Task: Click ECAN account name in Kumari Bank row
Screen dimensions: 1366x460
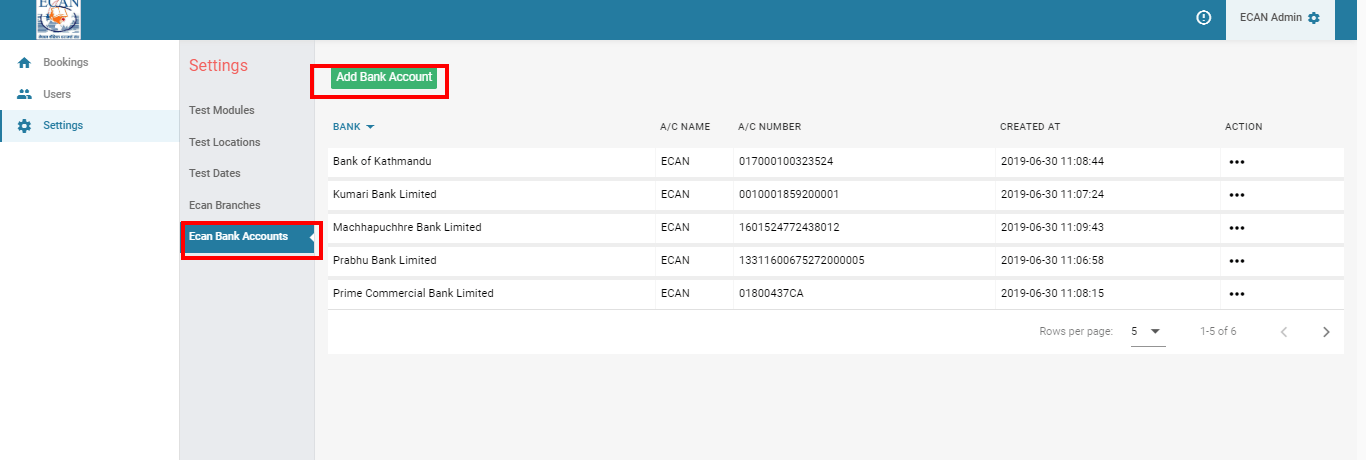Action: [x=675, y=194]
